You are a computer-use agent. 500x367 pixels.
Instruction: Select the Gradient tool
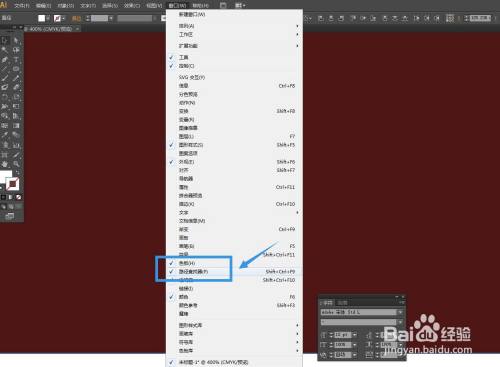pyautogui.click(x=16, y=126)
